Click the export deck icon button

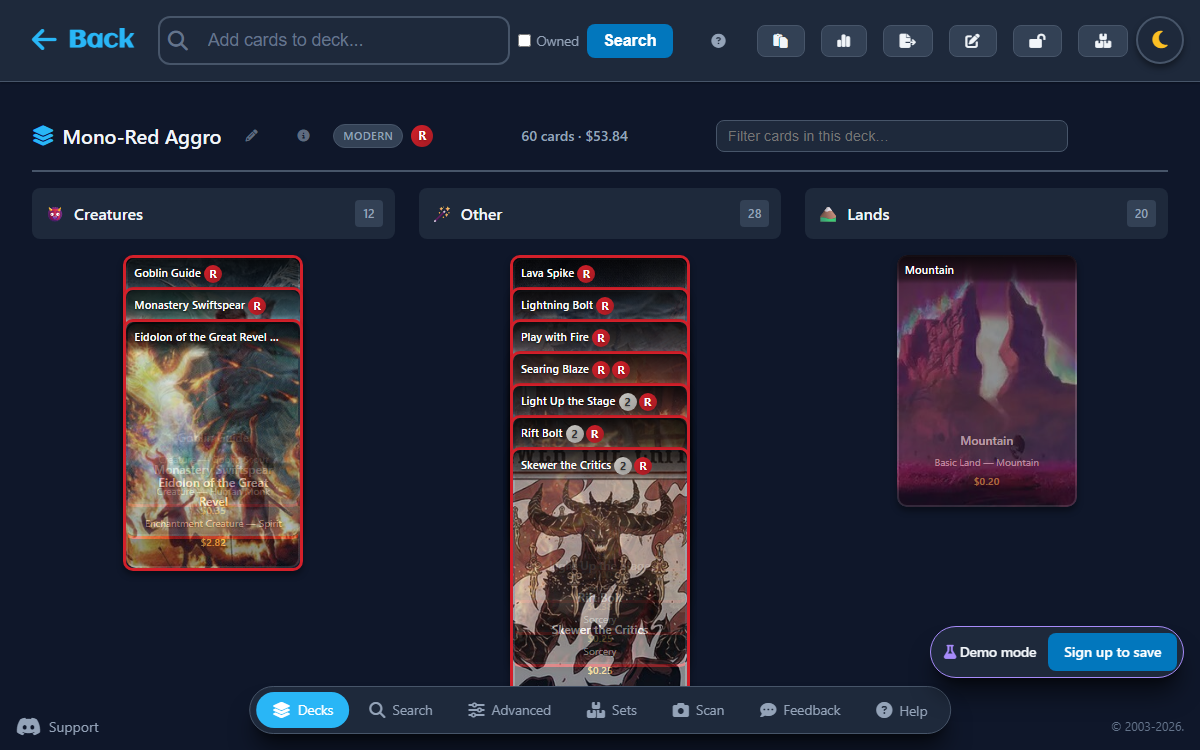click(x=908, y=41)
